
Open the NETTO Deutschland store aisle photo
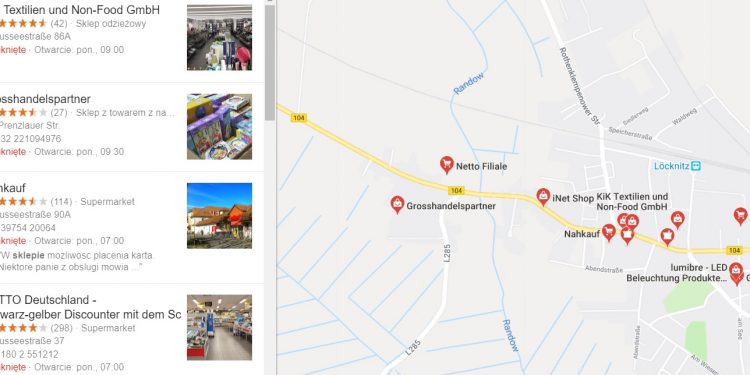(220, 327)
